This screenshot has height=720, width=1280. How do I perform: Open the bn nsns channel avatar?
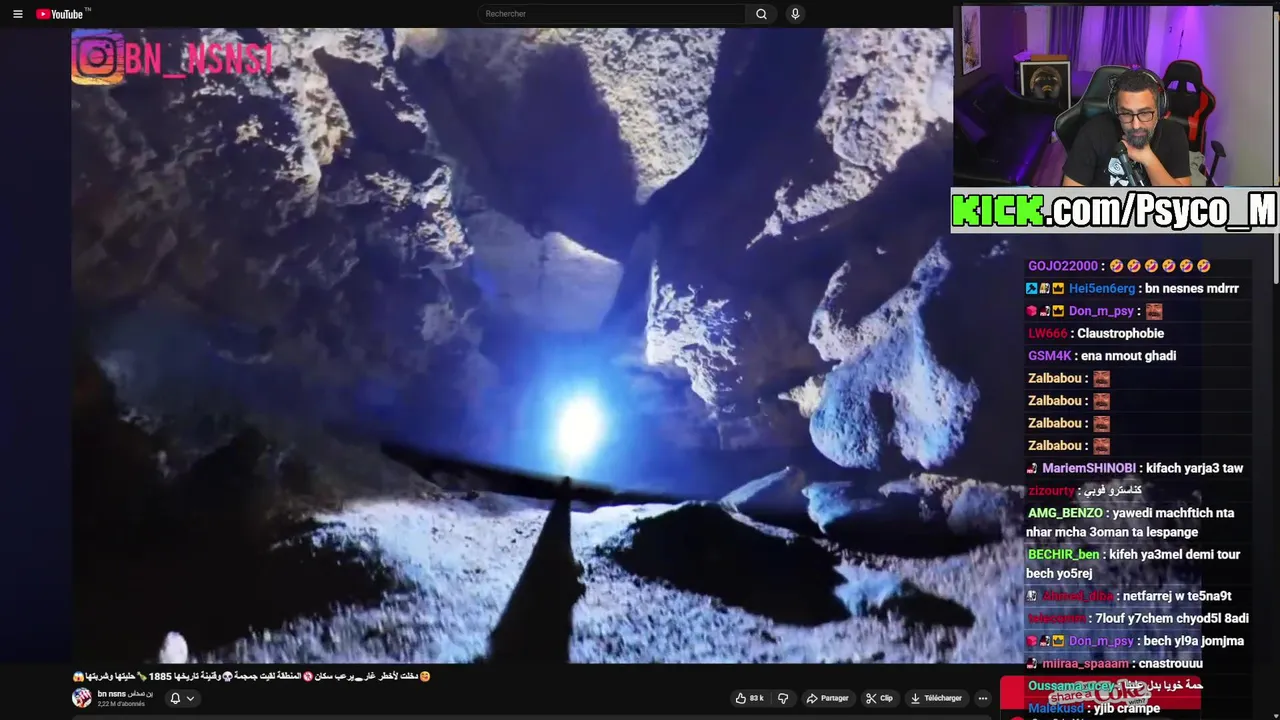(82, 698)
